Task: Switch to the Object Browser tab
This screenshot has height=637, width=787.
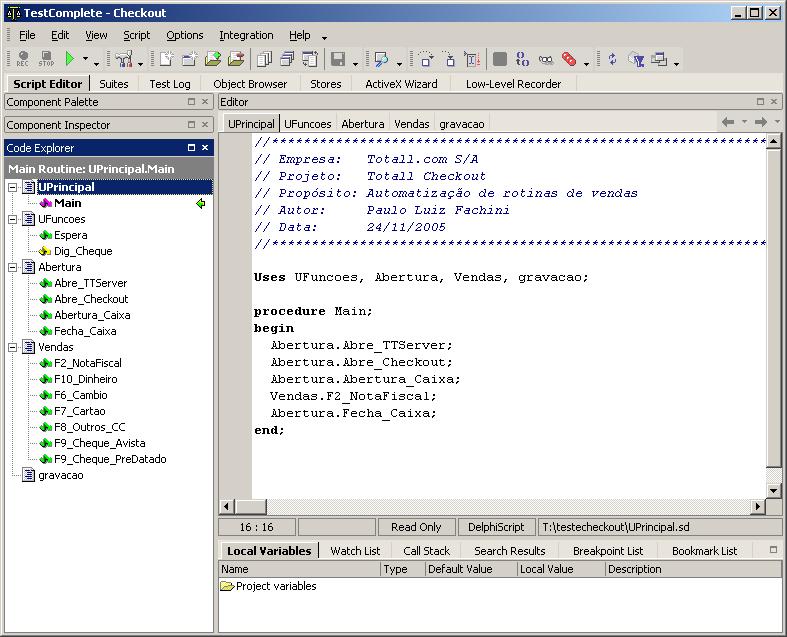Action: [250, 84]
